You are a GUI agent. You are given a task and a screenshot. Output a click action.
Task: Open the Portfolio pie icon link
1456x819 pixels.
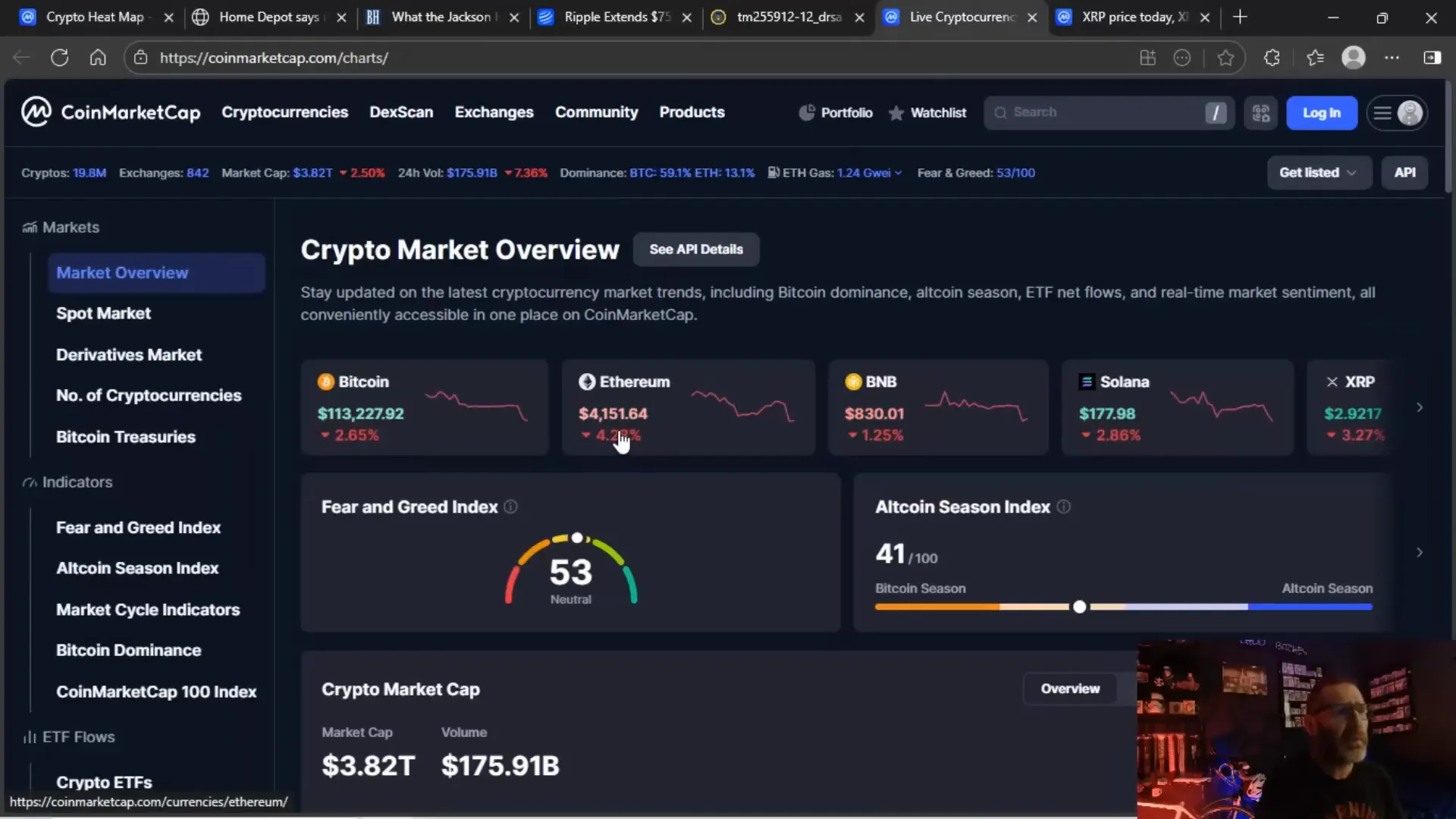click(836, 113)
